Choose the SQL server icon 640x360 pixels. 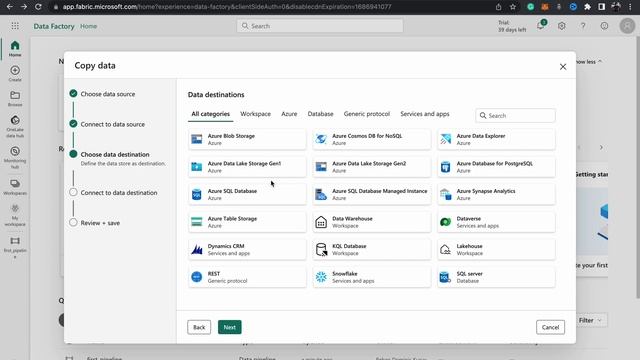pyautogui.click(x=446, y=277)
